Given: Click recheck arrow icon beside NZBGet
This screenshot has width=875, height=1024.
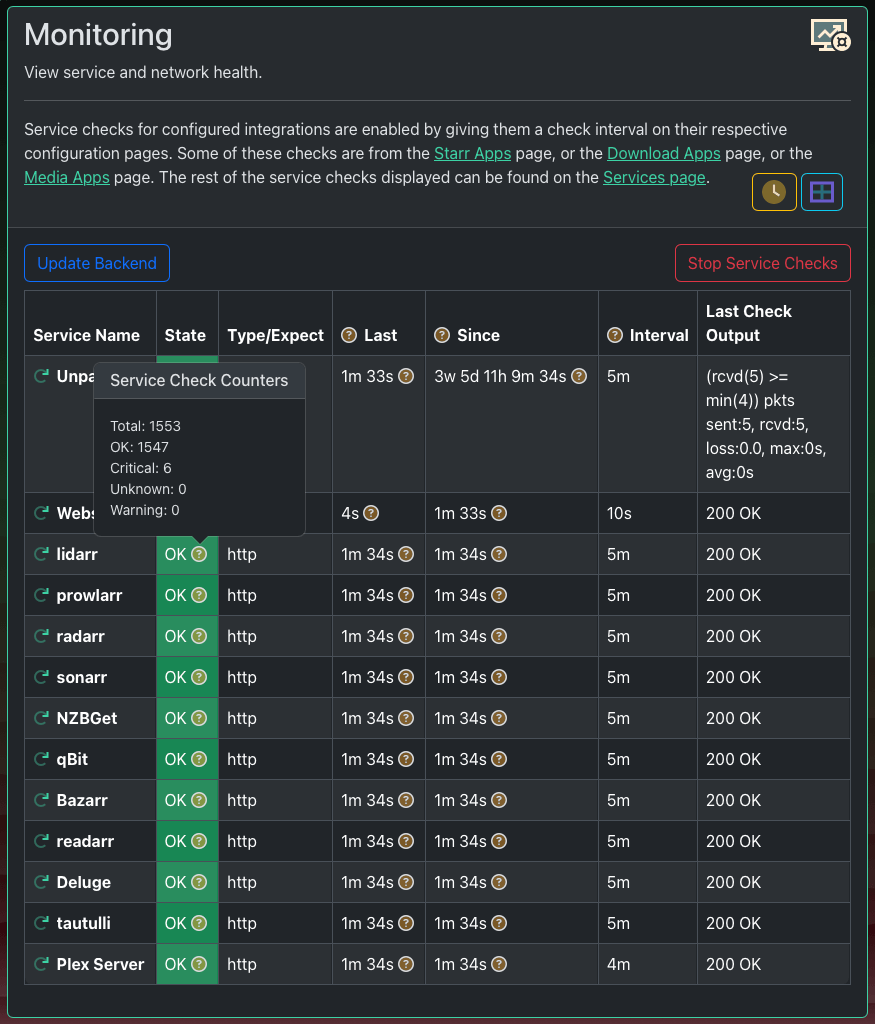Looking at the screenshot, I should [42, 718].
